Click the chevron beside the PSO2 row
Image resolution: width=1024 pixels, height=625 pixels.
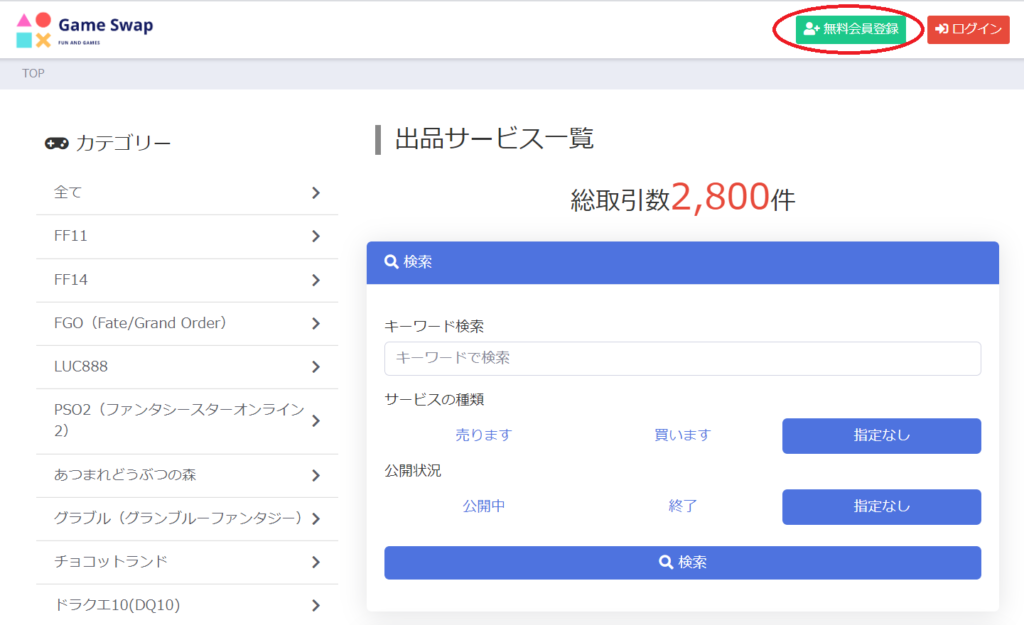tap(316, 421)
